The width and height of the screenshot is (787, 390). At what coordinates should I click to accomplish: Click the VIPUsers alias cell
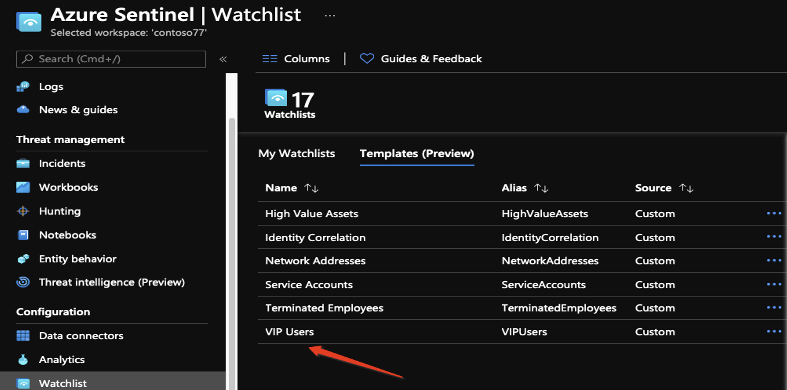[524, 332]
